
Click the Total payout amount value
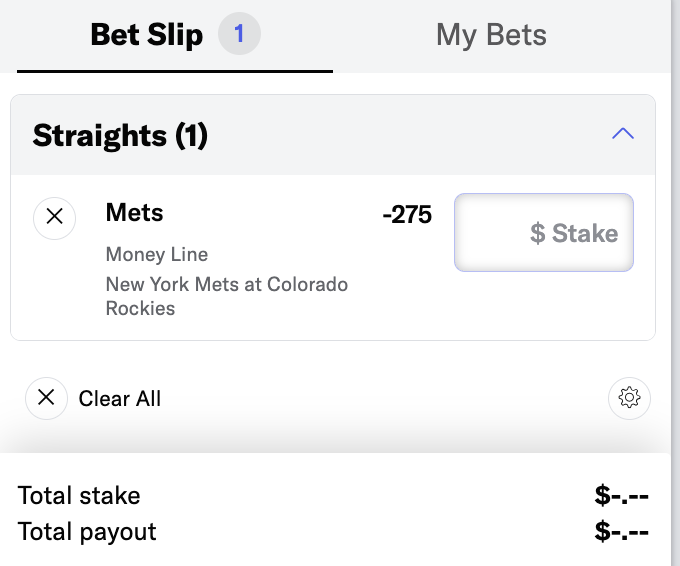tap(622, 531)
